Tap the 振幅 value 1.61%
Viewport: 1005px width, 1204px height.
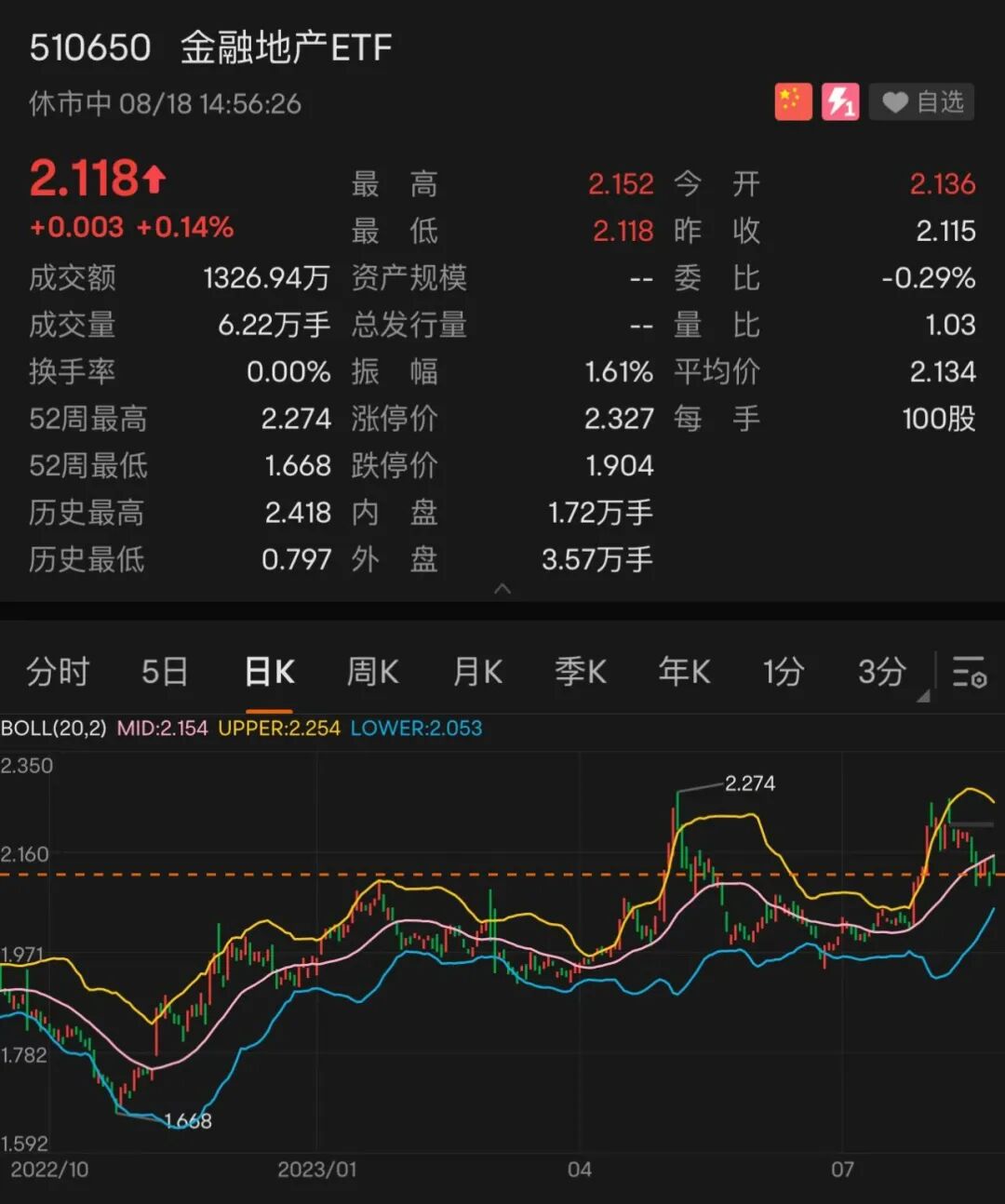click(620, 372)
